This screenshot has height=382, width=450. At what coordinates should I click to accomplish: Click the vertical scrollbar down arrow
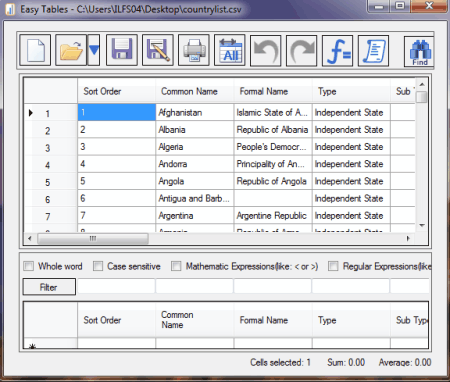(x=422, y=226)
